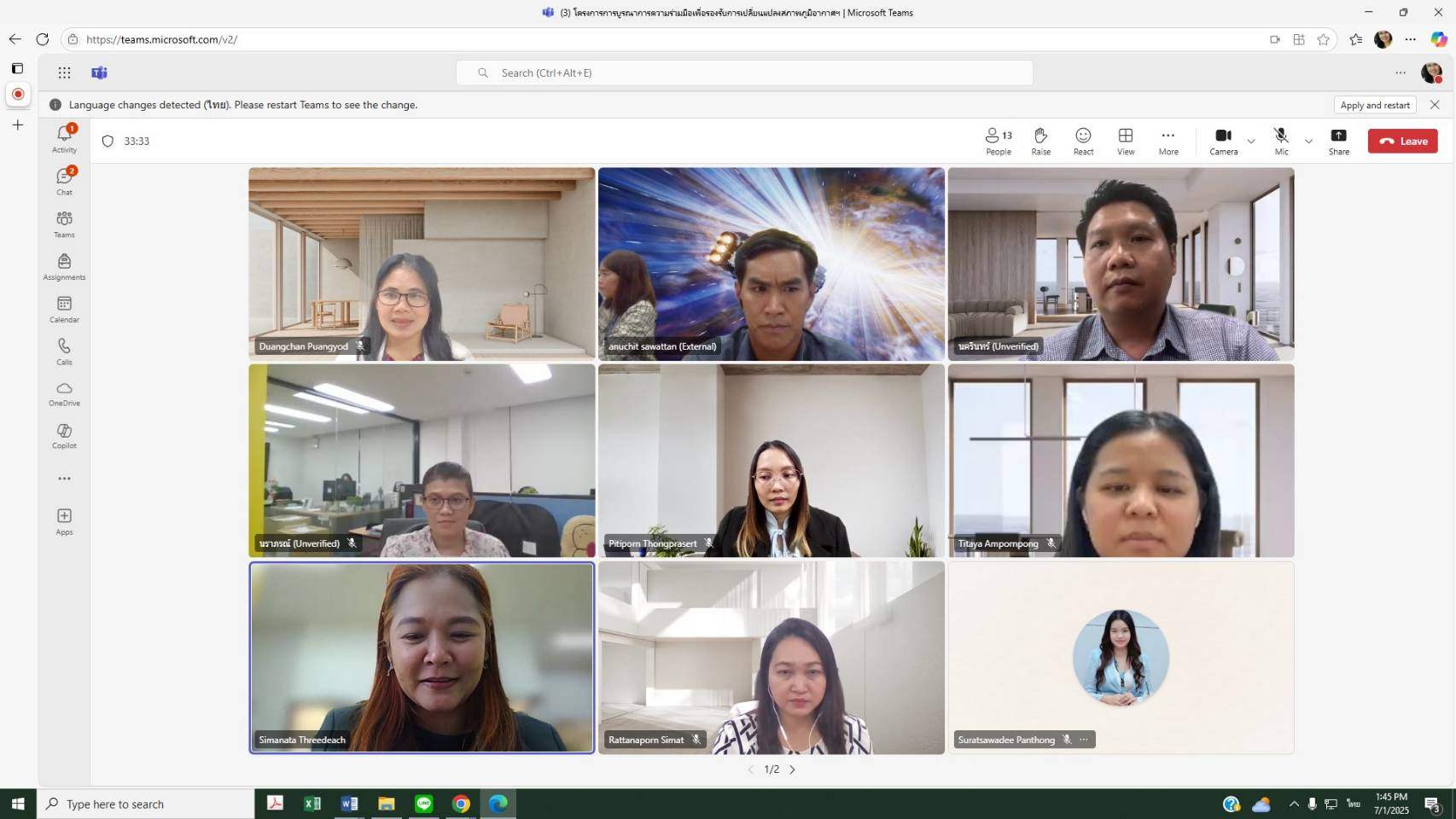Screen dimensions: 1456x819
Task: Open the Calendar in Teams sidebar
Action: [64, 309]
